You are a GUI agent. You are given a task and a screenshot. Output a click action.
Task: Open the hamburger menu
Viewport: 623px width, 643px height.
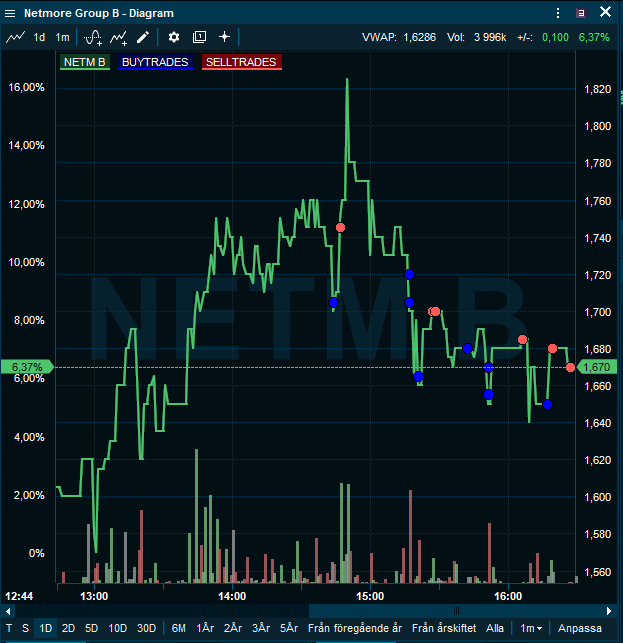coord(10,13)
